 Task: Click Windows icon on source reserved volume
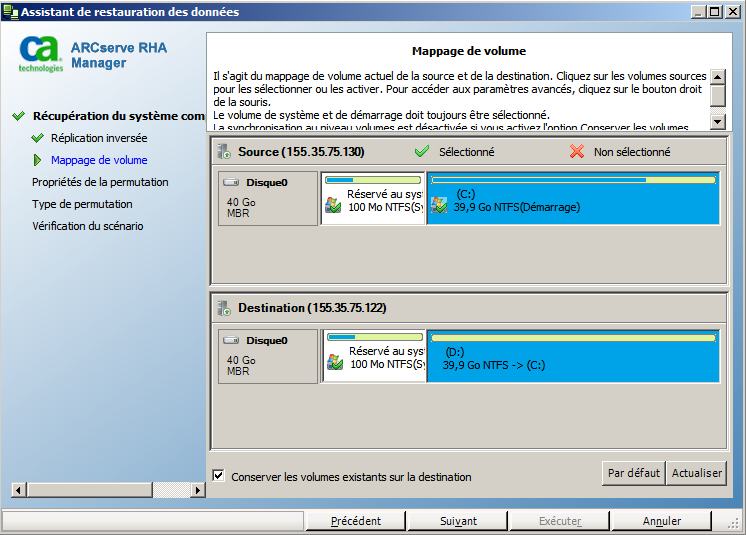pos(333,205)
